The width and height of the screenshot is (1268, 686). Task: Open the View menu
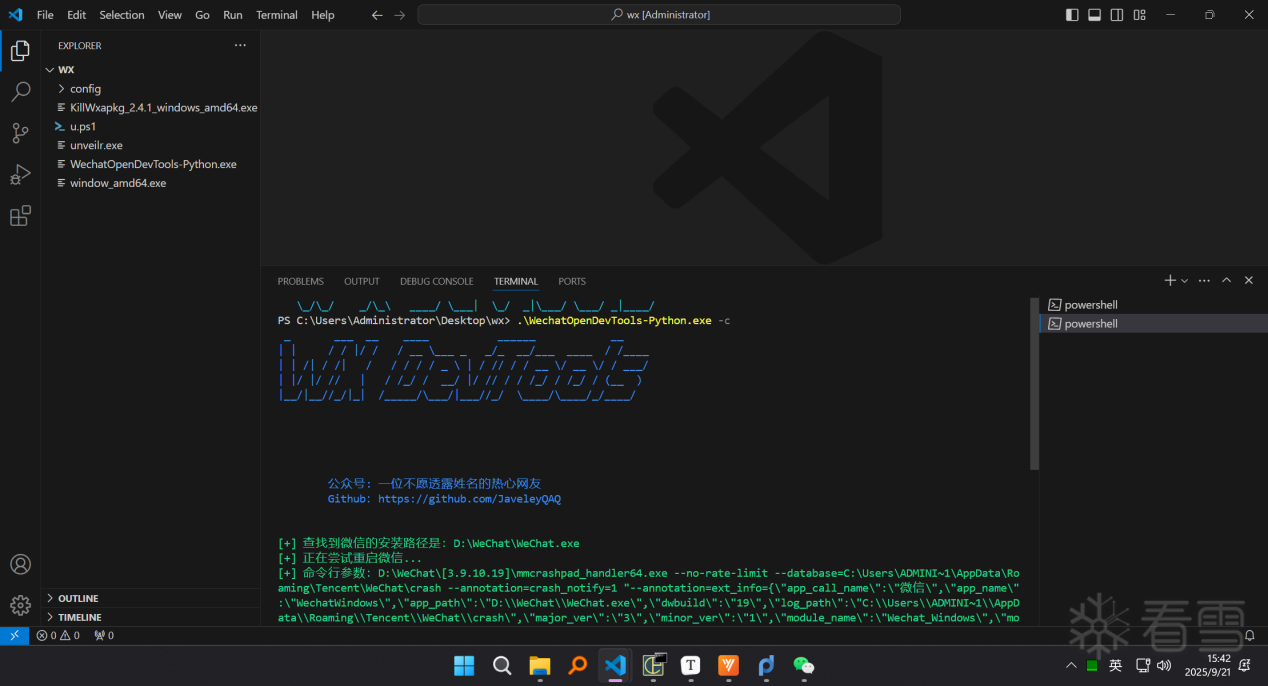click(x=170, y=15)
